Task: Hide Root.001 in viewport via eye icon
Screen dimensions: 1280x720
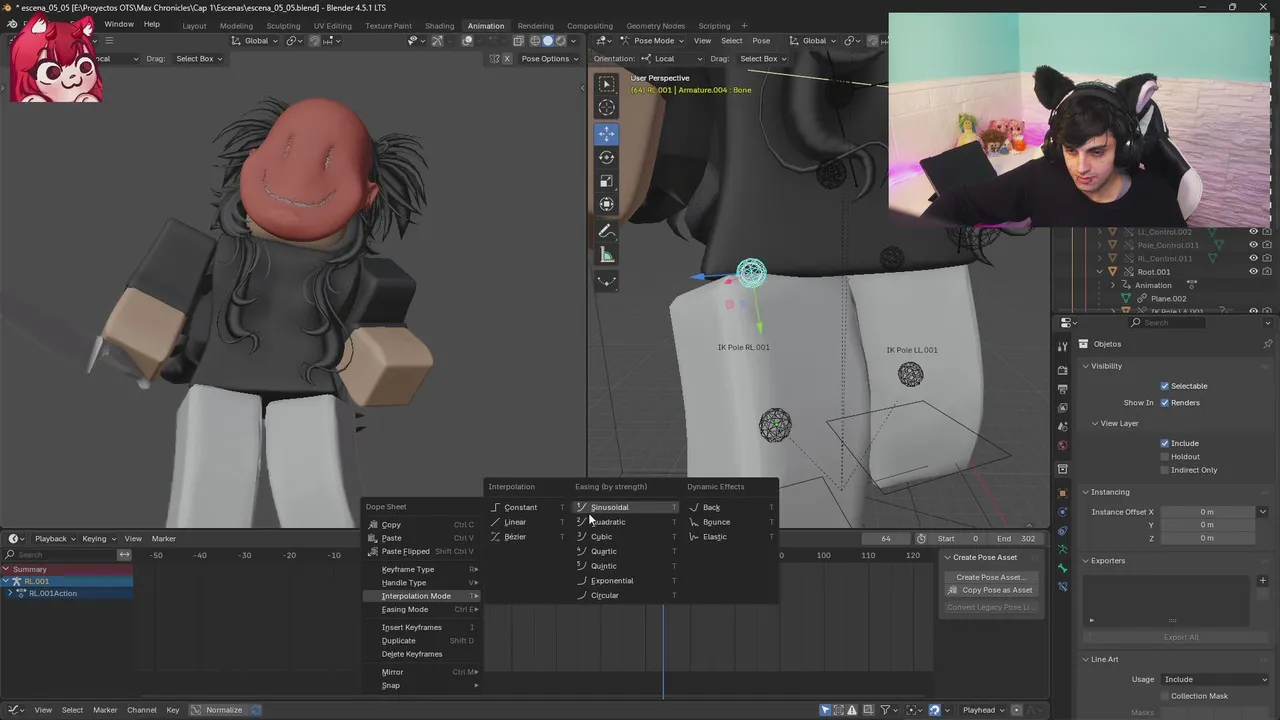Action: click(x=1253, y=272)
